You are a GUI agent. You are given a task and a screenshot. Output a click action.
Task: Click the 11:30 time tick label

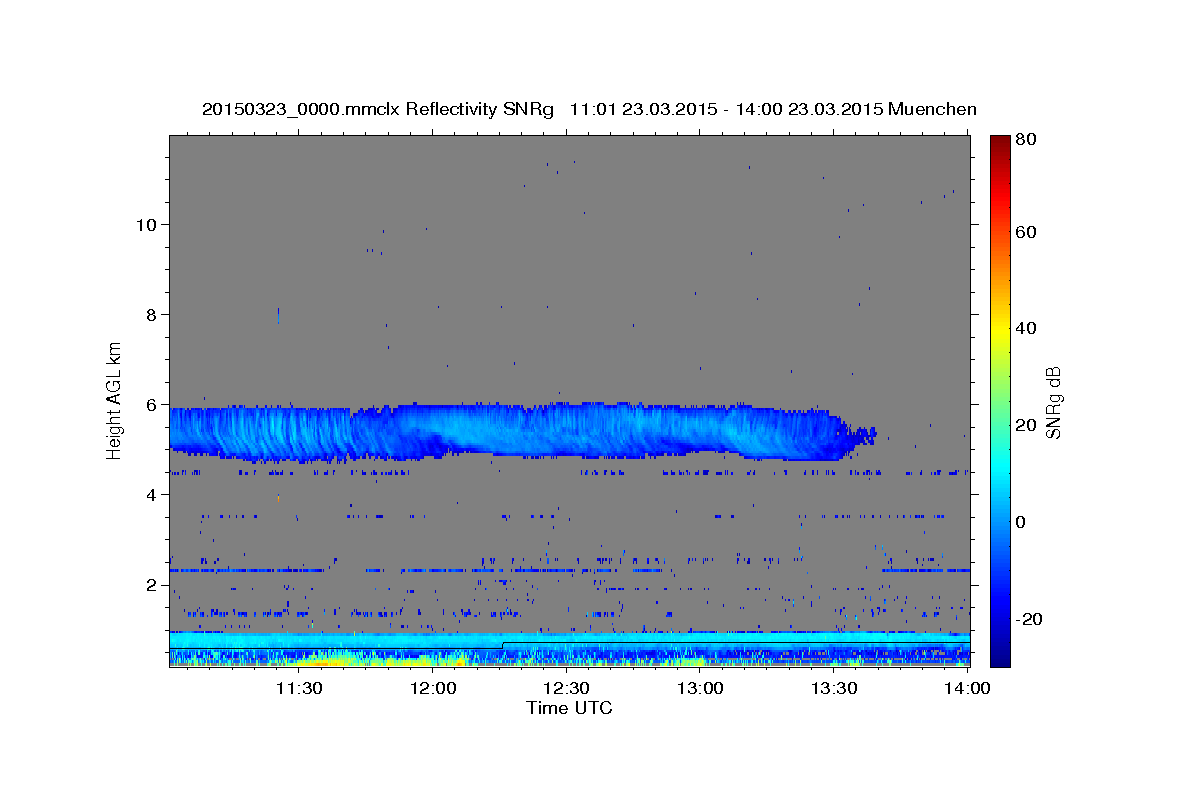tap(299, 688)
